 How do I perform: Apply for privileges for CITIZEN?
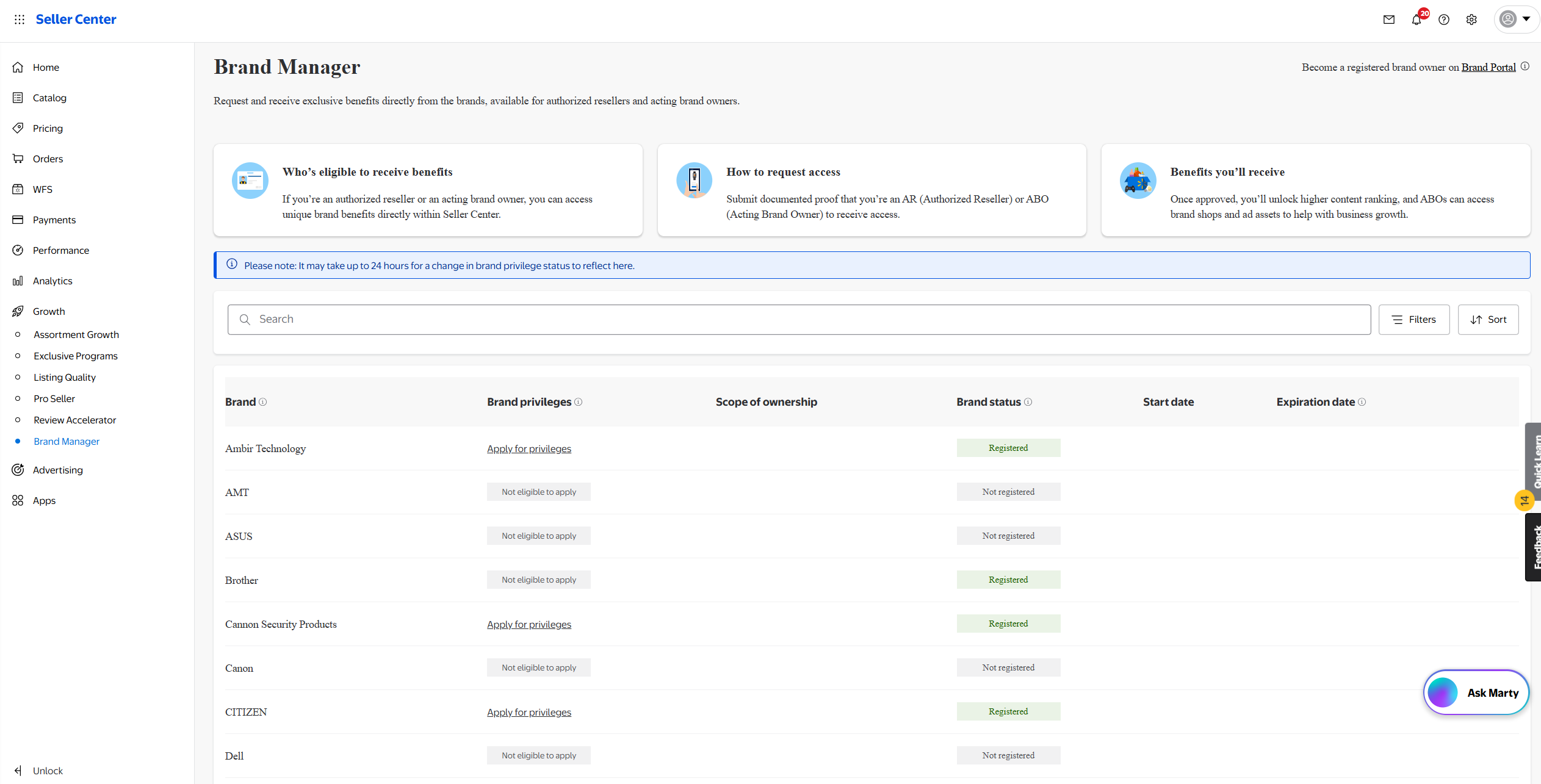pyautogui.click(x=529, y=712)
